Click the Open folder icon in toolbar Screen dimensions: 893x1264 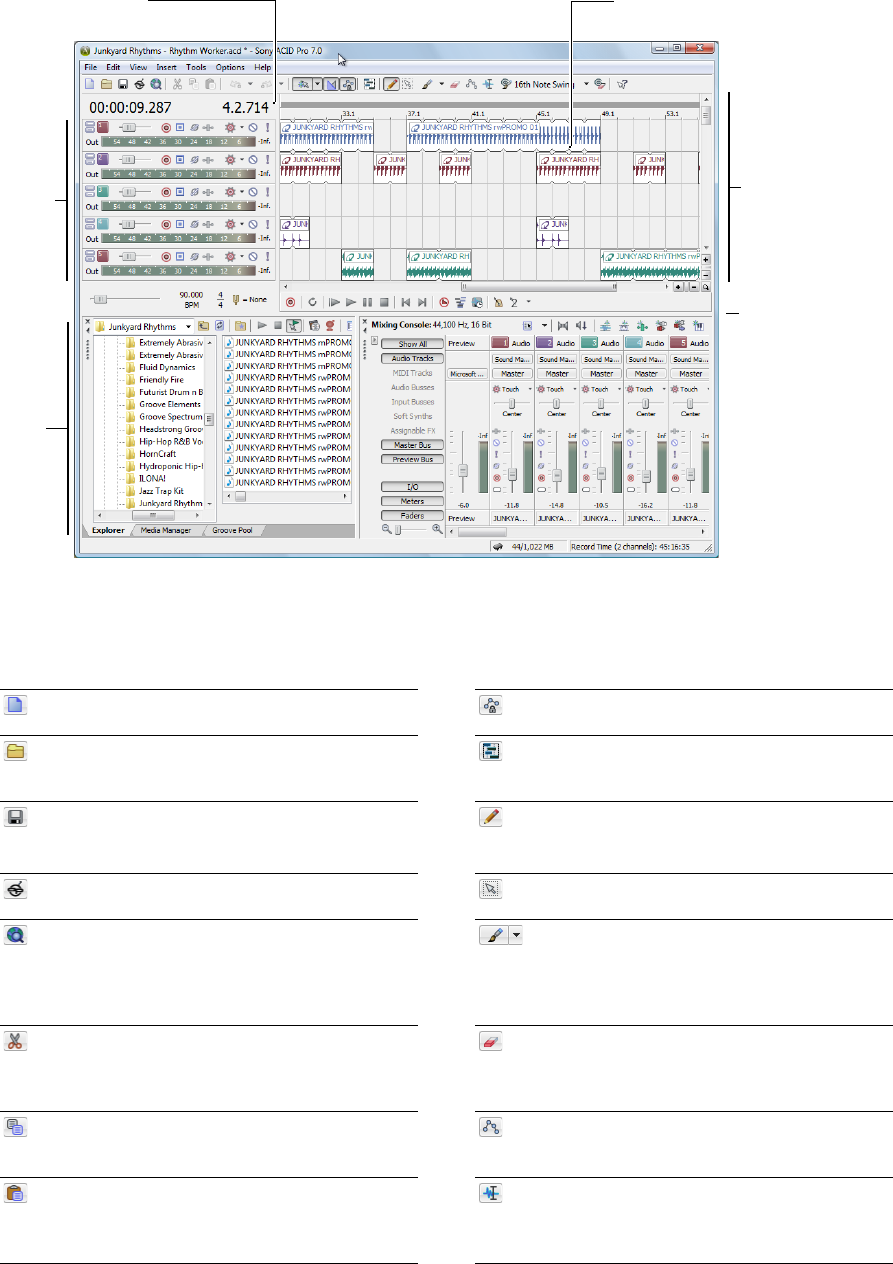point(106,85)
